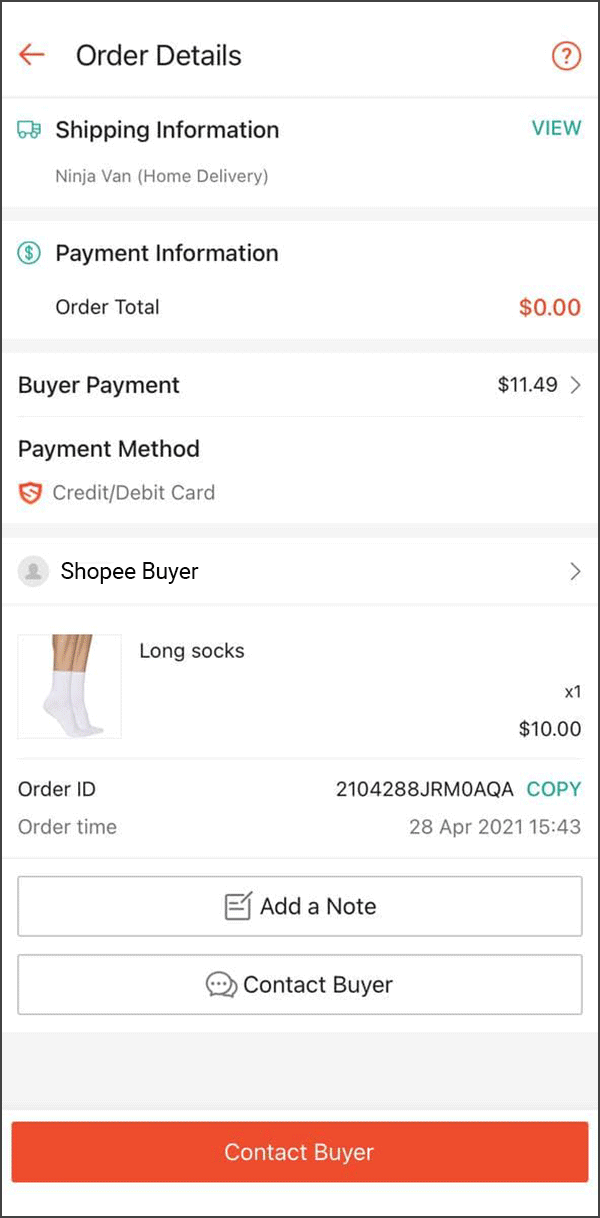600x1218 pixels.
Task: Click the Shopee Buyer avatar icon
Action: 33,570
